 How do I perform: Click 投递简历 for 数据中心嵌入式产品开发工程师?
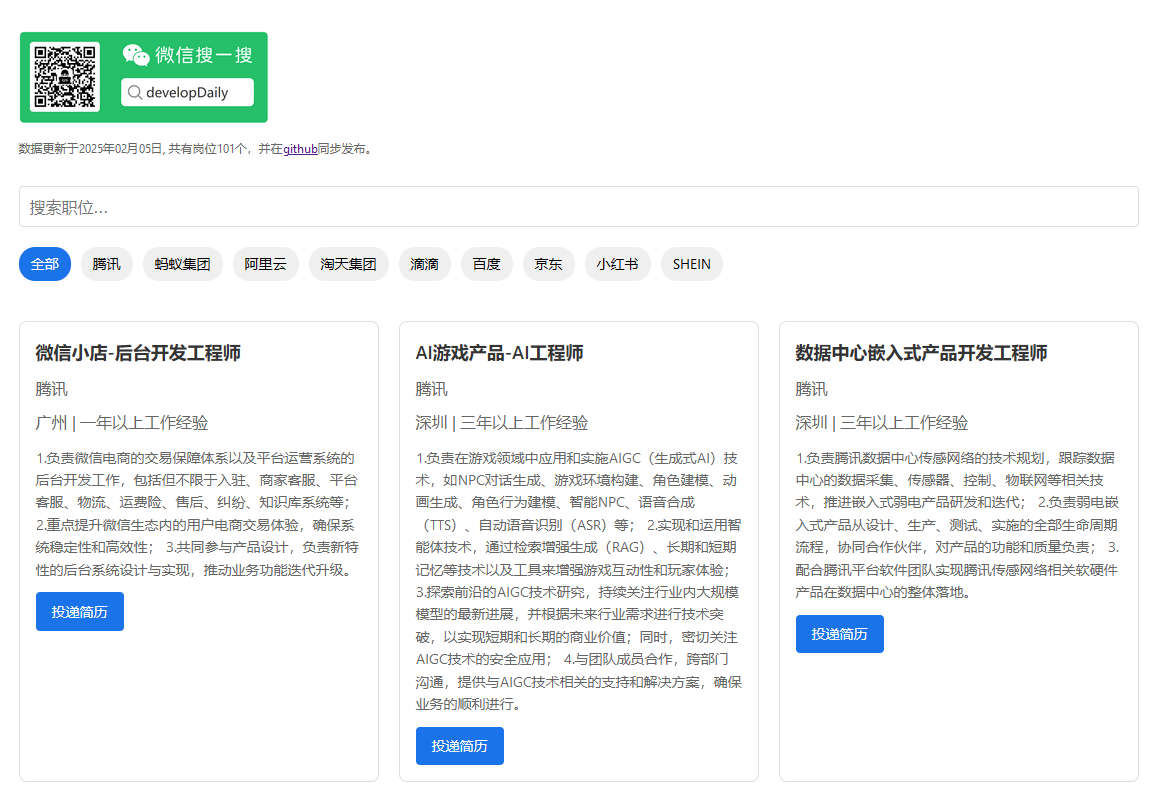pyautogui.click(x=840, y=634)
